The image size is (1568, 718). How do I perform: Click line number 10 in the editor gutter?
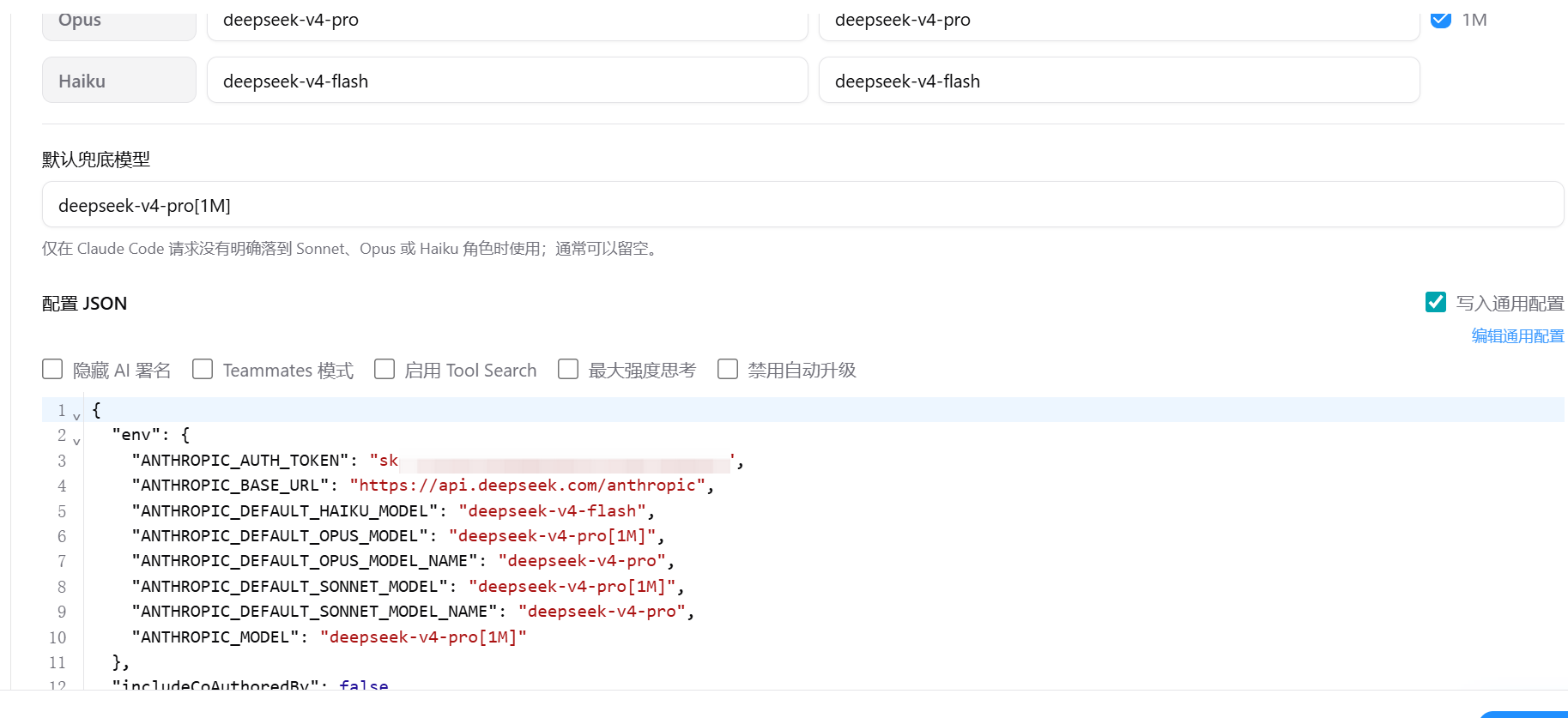[x=58, y=637]
